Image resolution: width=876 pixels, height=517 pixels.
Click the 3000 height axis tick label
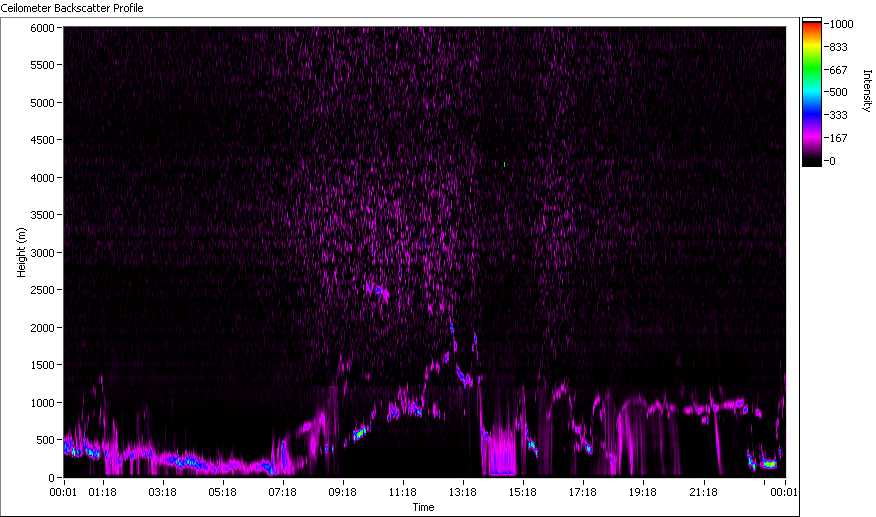(42, 253)
